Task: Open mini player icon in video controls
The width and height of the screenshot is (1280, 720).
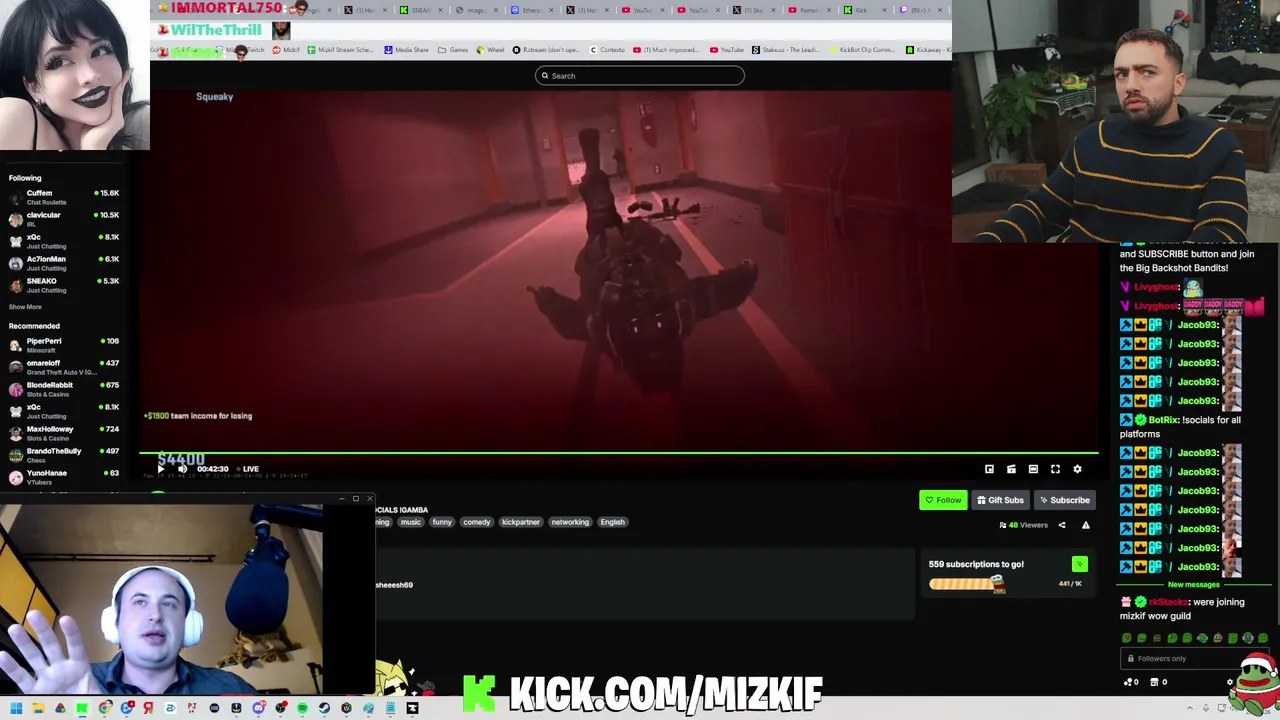Action: [989, 469]
